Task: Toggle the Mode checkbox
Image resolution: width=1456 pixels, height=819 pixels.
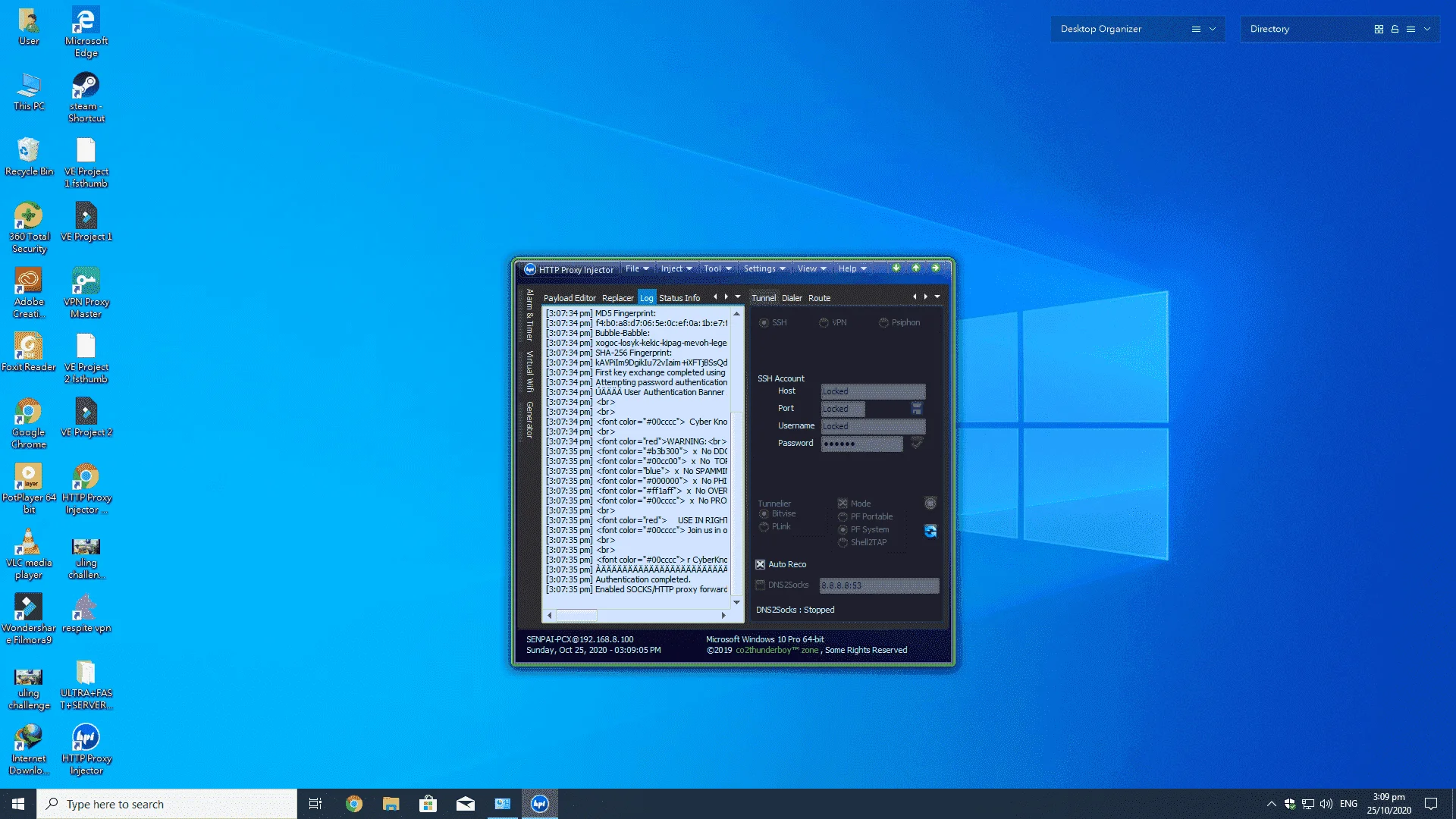Action: (843, 504)
